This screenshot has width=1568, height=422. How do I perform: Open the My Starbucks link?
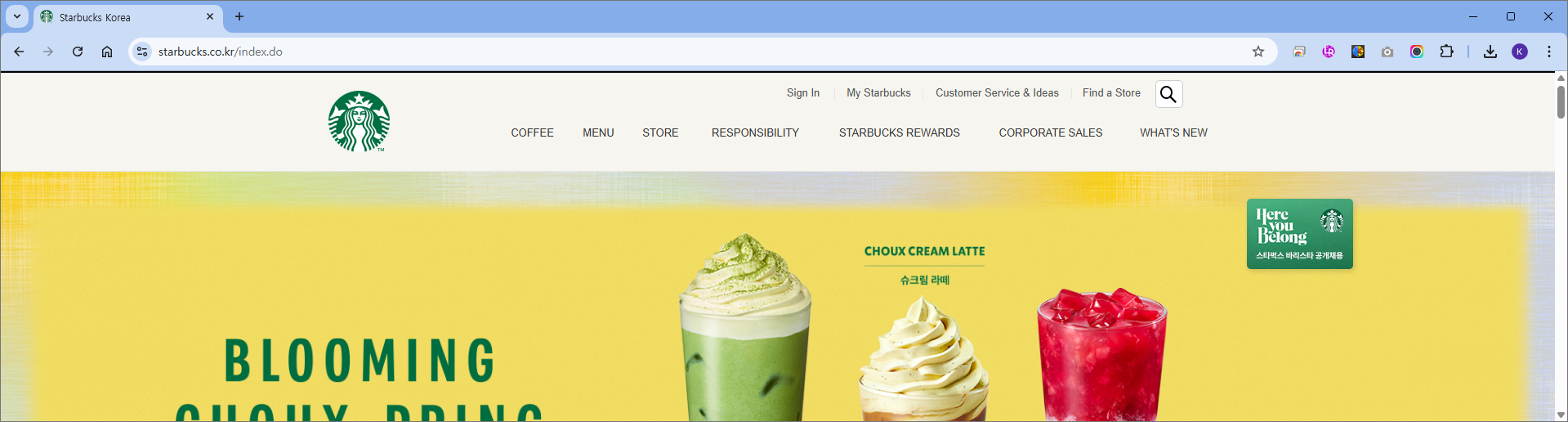tap(878, 93)
